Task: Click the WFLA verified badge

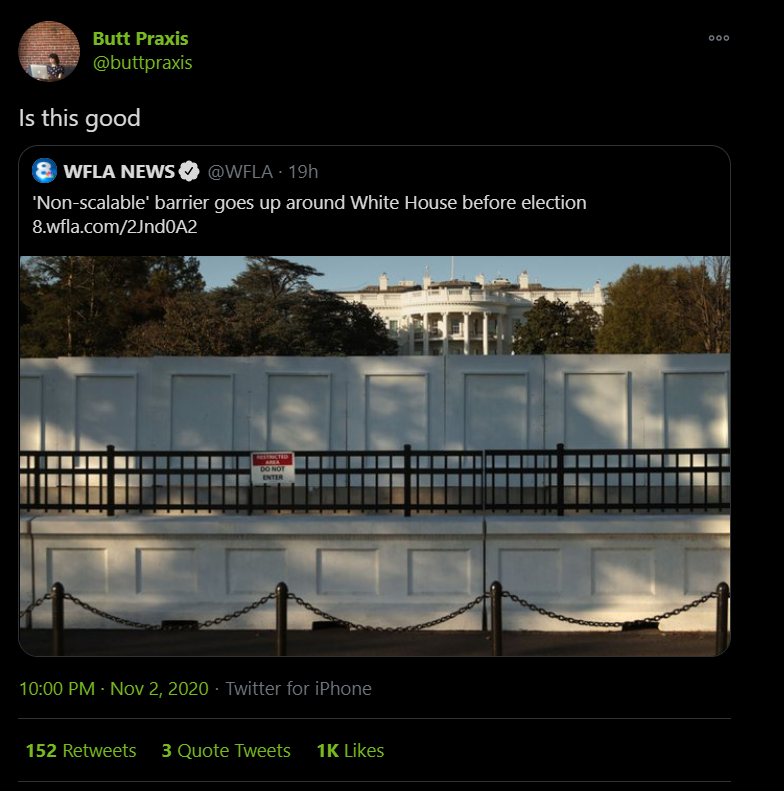Action: coord(189,172)
